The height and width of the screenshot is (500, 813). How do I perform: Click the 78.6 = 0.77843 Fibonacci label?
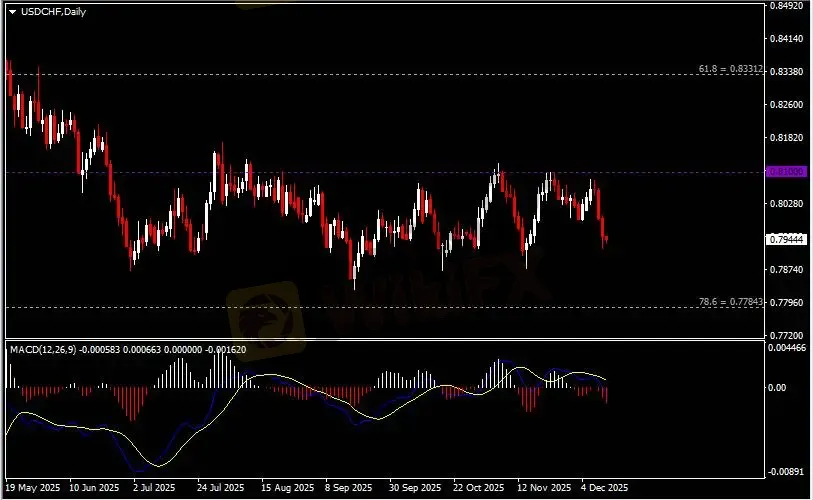730,301
